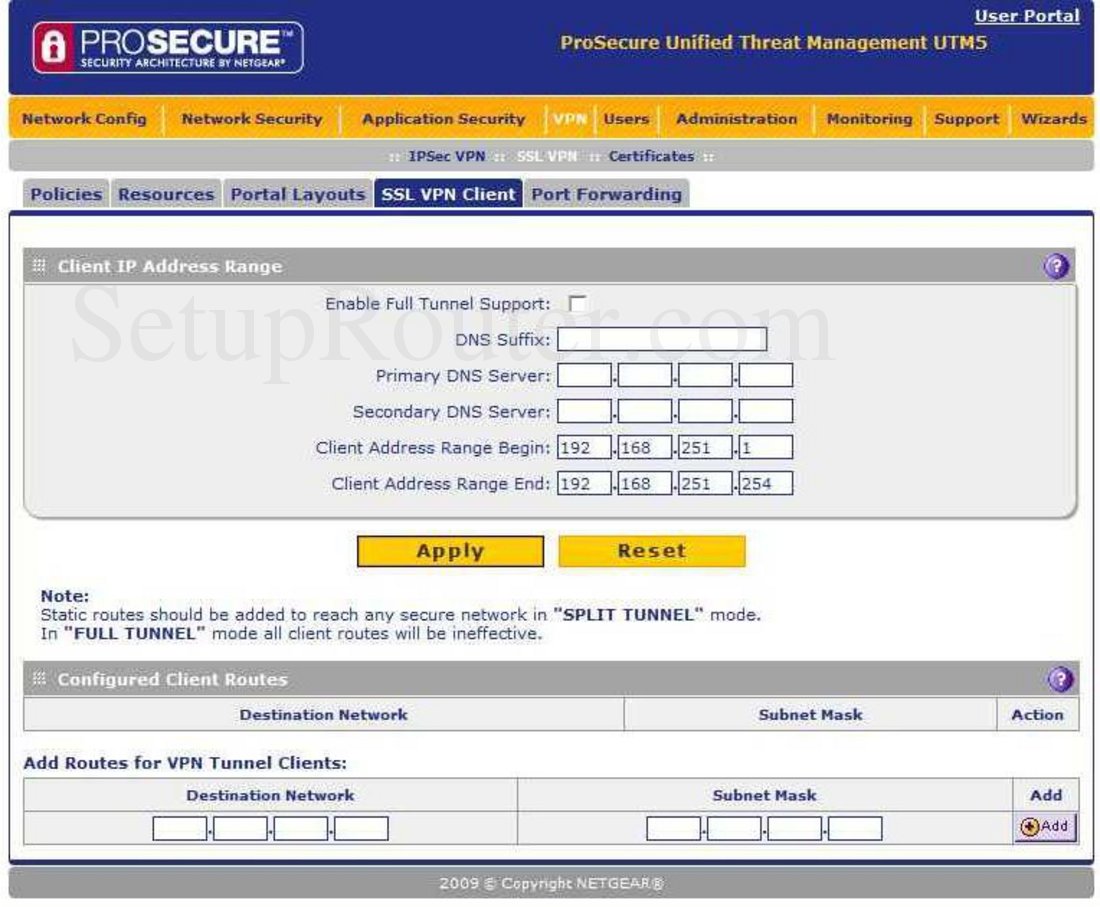1100x907 pixels.
Task: Go to Certificates submenu
Action: pos(651,156)
